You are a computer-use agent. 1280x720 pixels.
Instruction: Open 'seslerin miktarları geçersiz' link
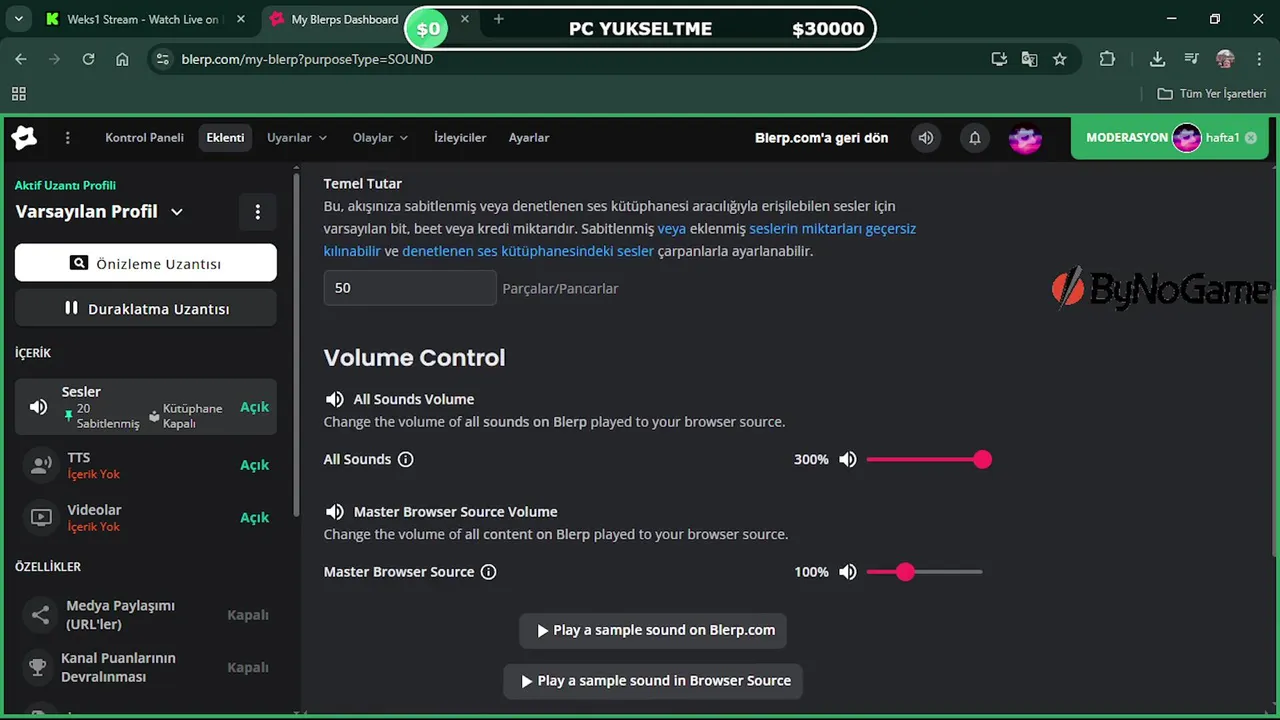(x=832, y=228)
